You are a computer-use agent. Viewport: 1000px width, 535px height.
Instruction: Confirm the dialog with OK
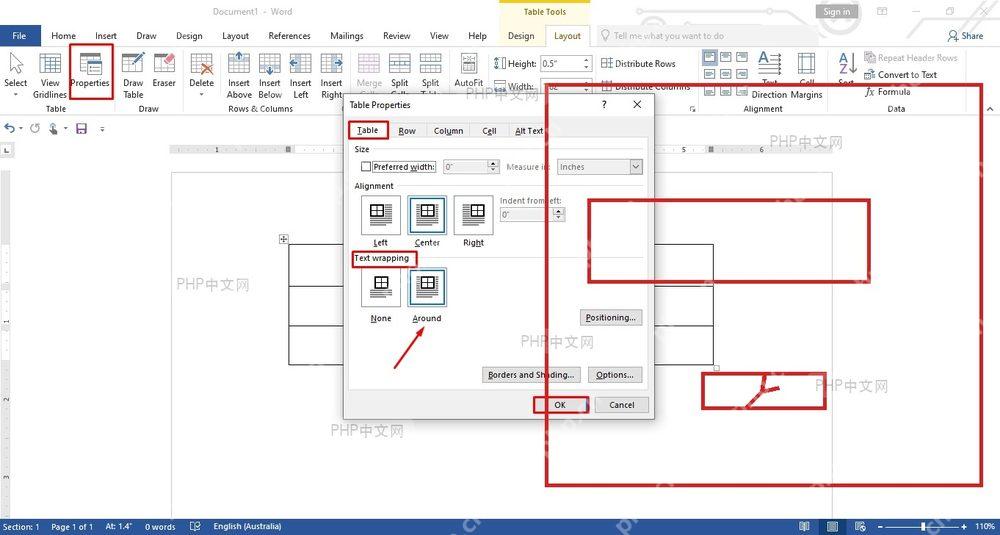[560, 405]
